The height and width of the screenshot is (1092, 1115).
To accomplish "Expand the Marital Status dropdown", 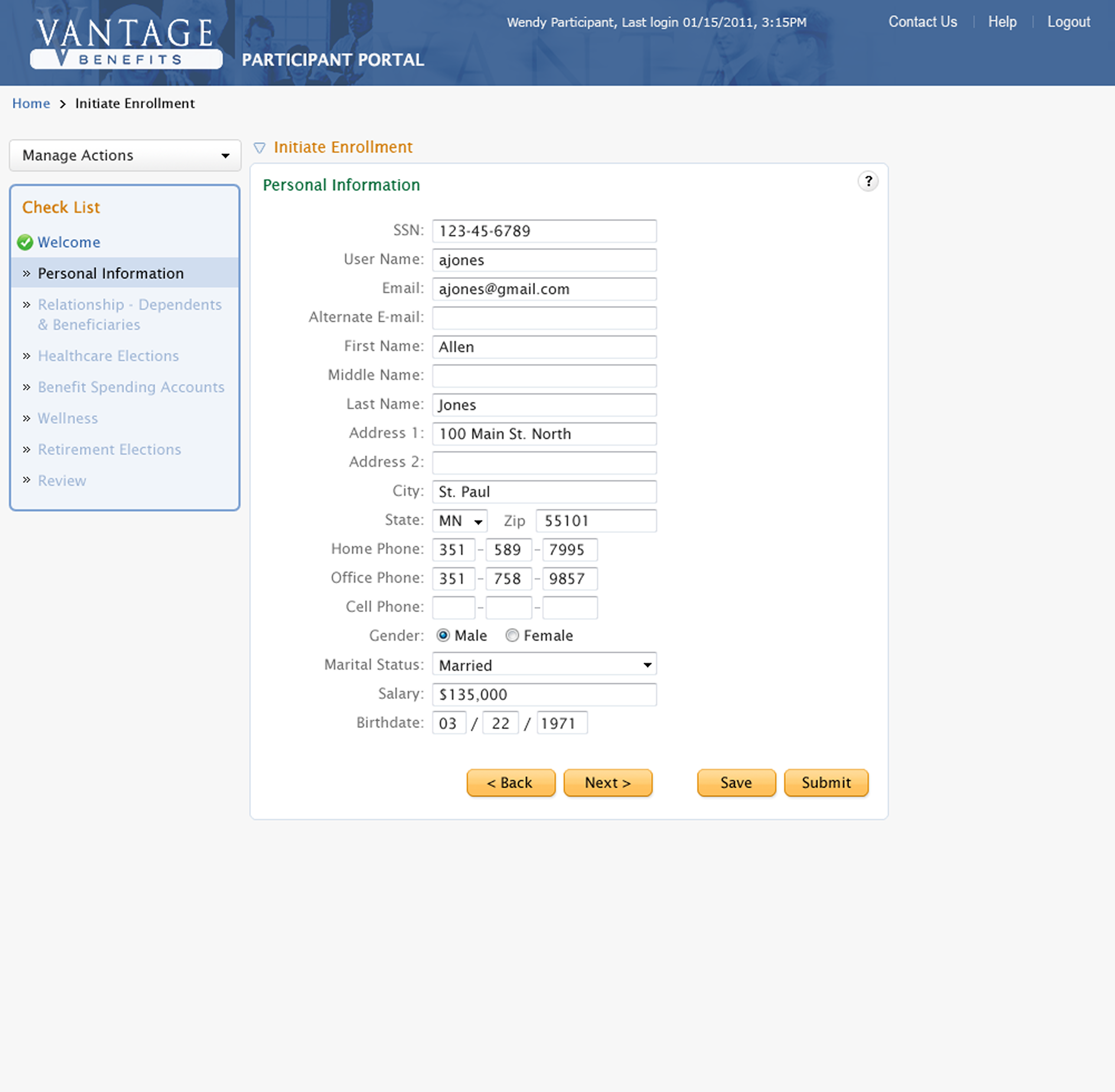I will 544,665.
